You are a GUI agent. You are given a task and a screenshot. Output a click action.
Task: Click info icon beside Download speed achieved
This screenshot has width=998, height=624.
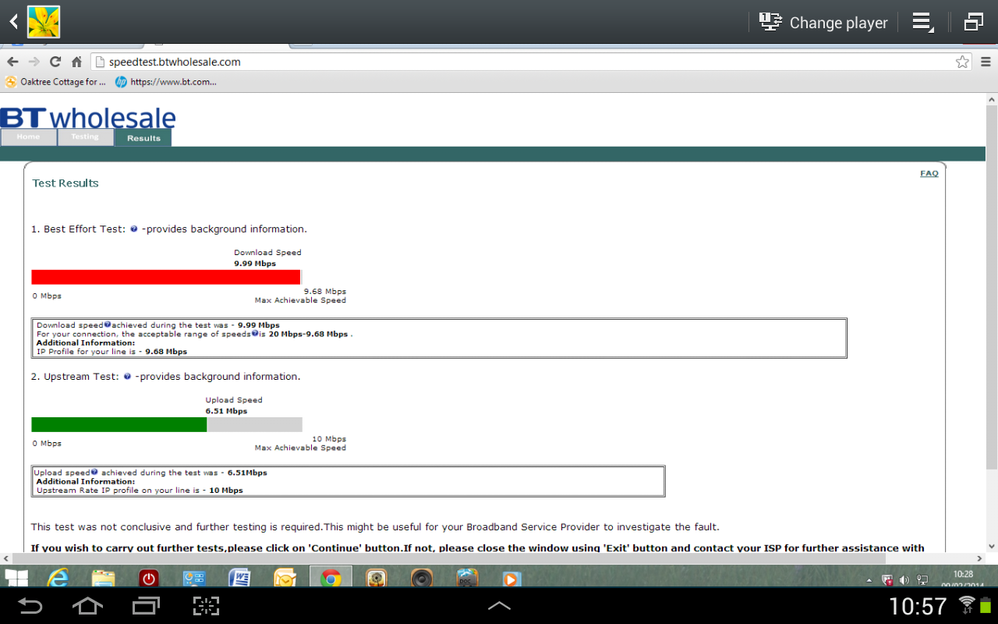(108, 324)
